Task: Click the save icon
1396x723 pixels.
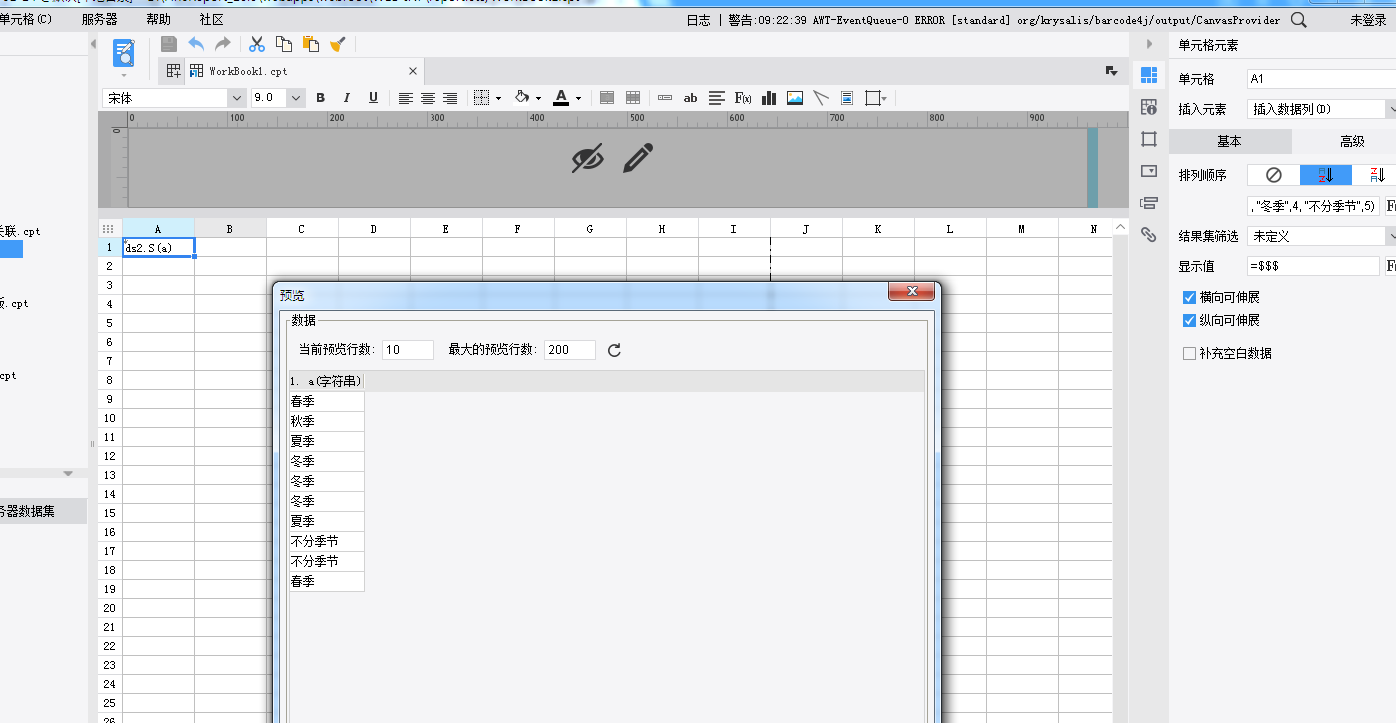Action: (169, 44)
